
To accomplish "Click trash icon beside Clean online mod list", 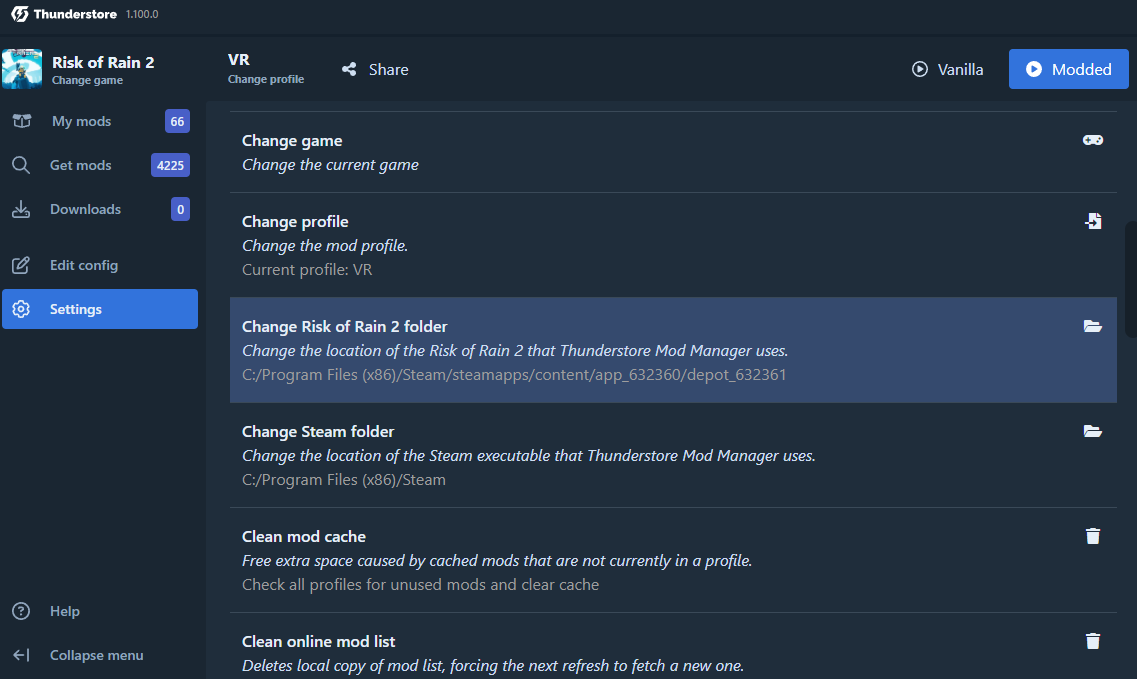I will click(1093, 641).
